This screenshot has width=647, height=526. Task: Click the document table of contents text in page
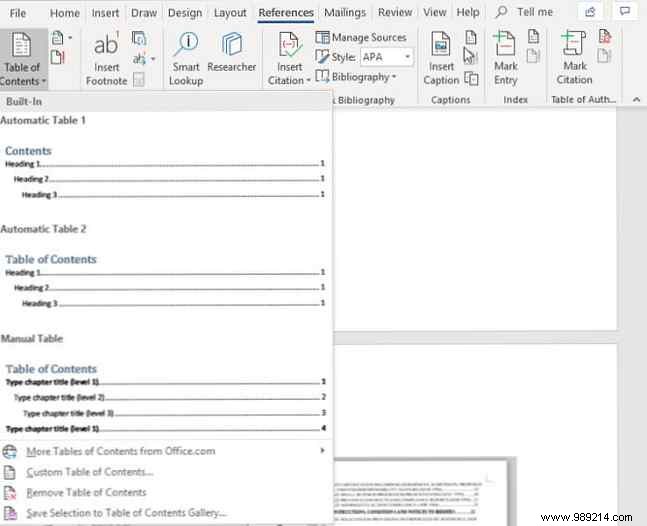pyautogui.click(x=407, y=501)
